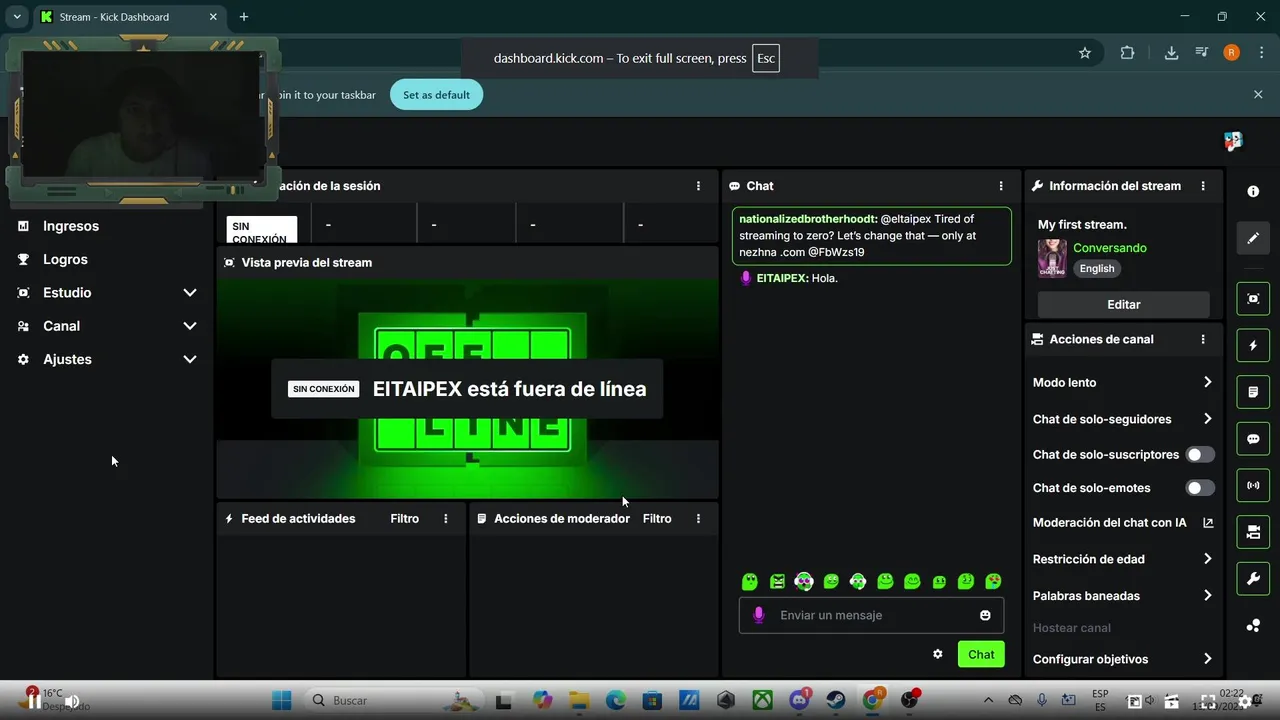Open a new browser tab
The image size is (1280, 720).
244,17
